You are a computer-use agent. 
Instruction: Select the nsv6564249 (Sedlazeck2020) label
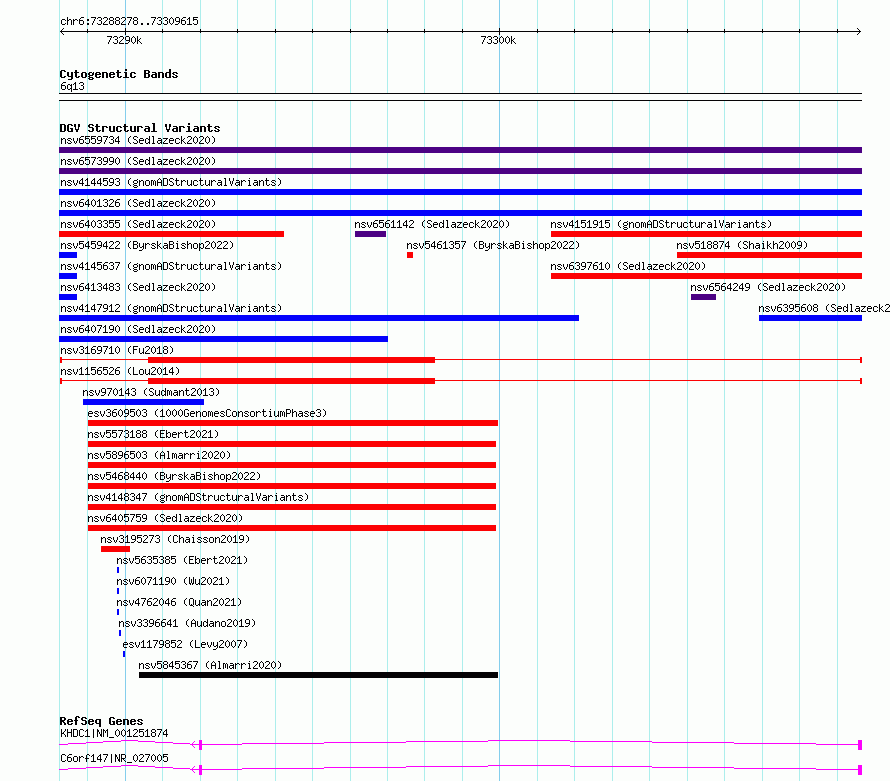[768, 287]
